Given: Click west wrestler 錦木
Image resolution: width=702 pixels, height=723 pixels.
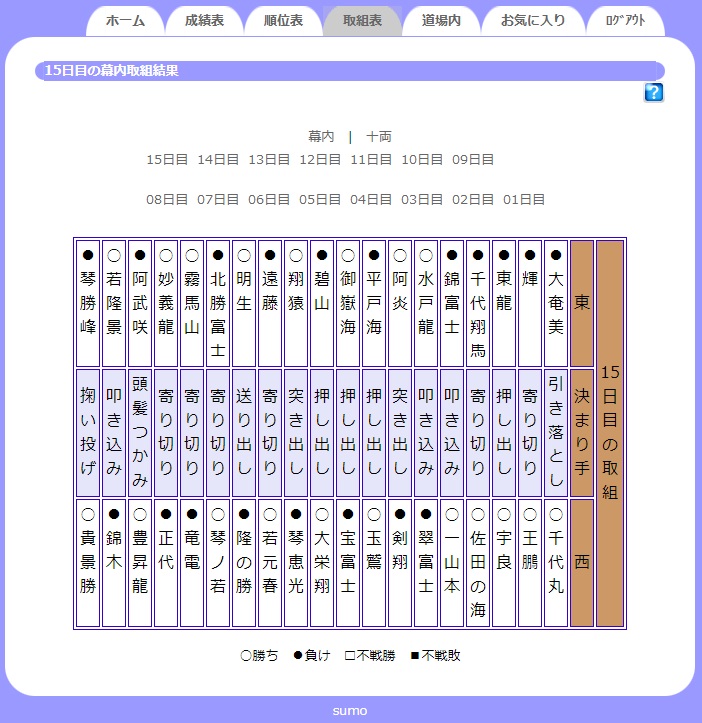Looking at the screenshot, I should (x=114, y=563).
